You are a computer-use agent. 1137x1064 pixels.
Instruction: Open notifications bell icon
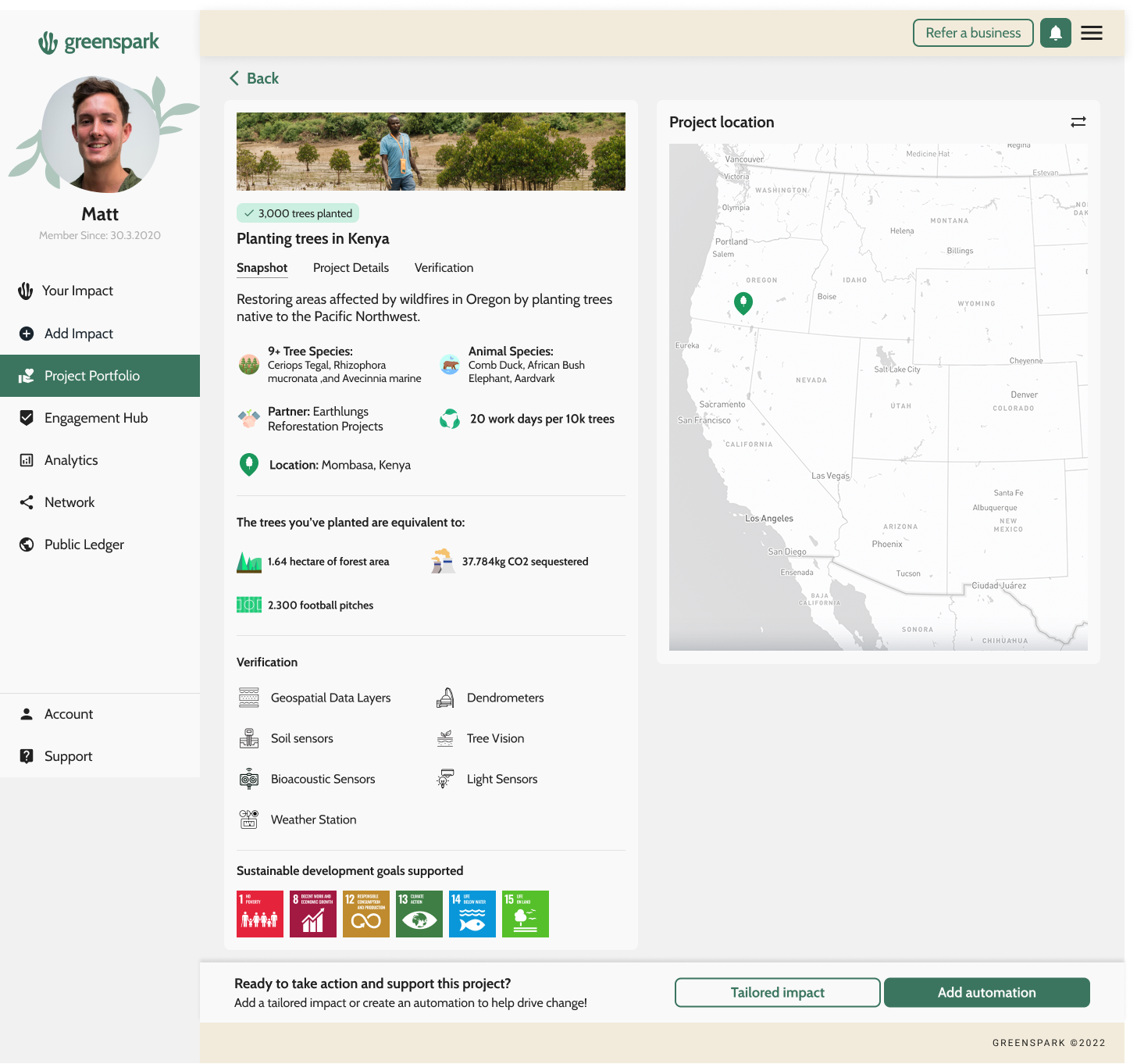point(1055,33)
